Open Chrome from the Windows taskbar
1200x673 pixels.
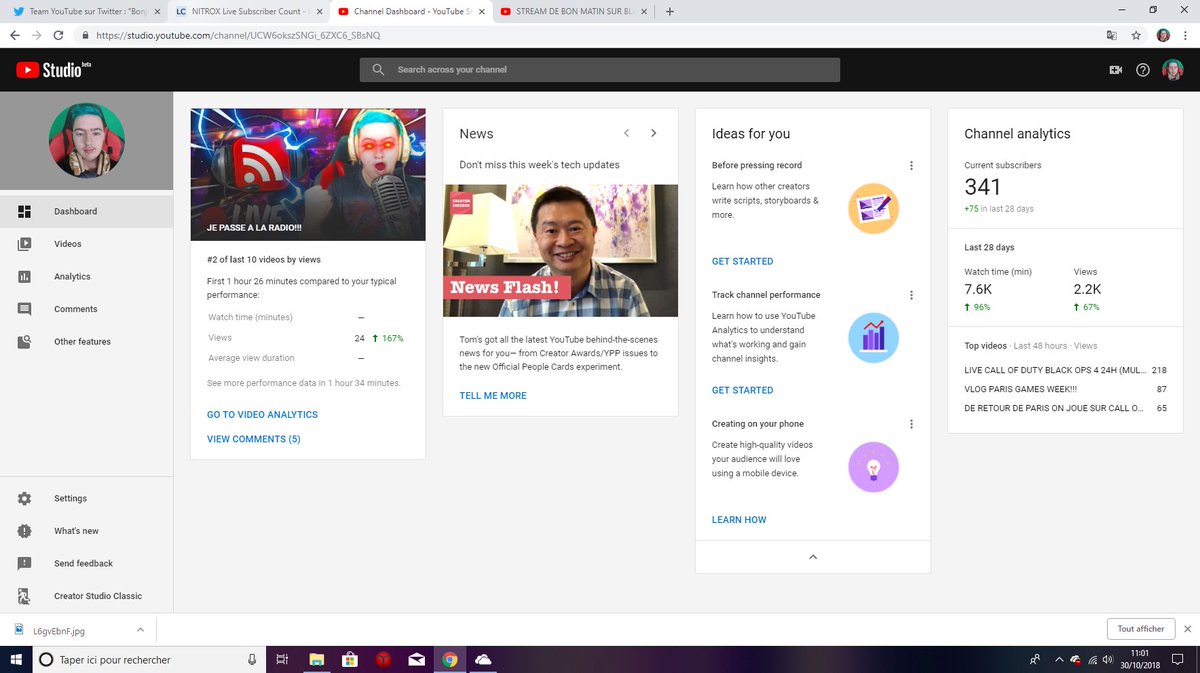click(450, 659)
